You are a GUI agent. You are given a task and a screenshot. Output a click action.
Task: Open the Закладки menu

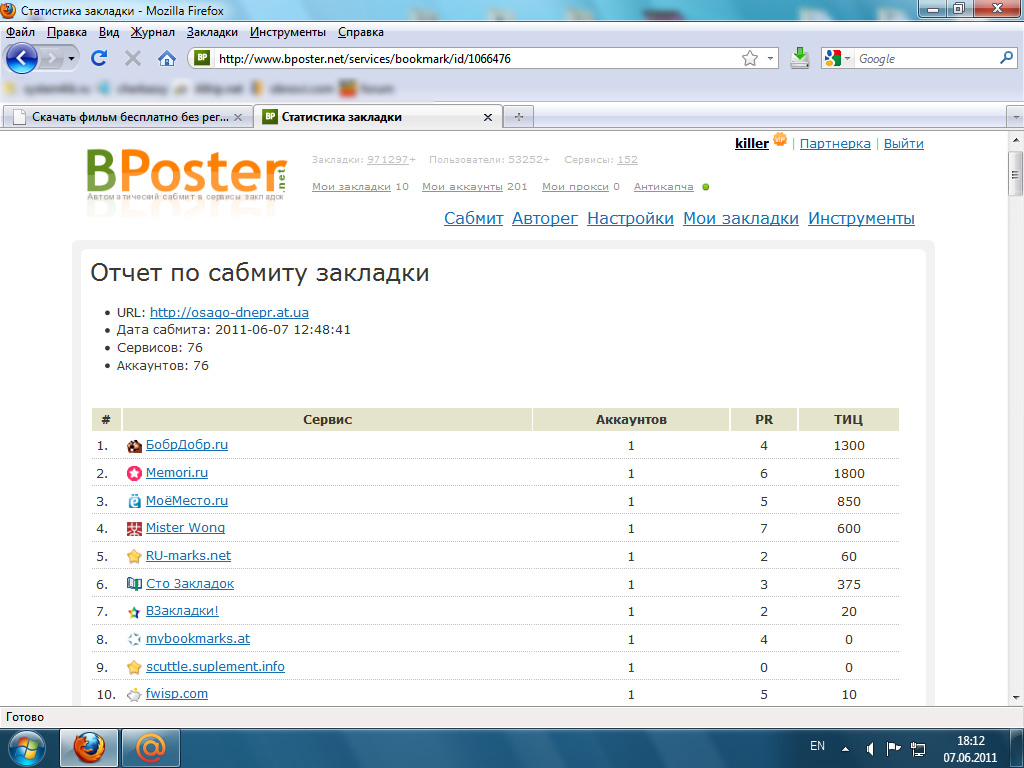click(212, 32)
